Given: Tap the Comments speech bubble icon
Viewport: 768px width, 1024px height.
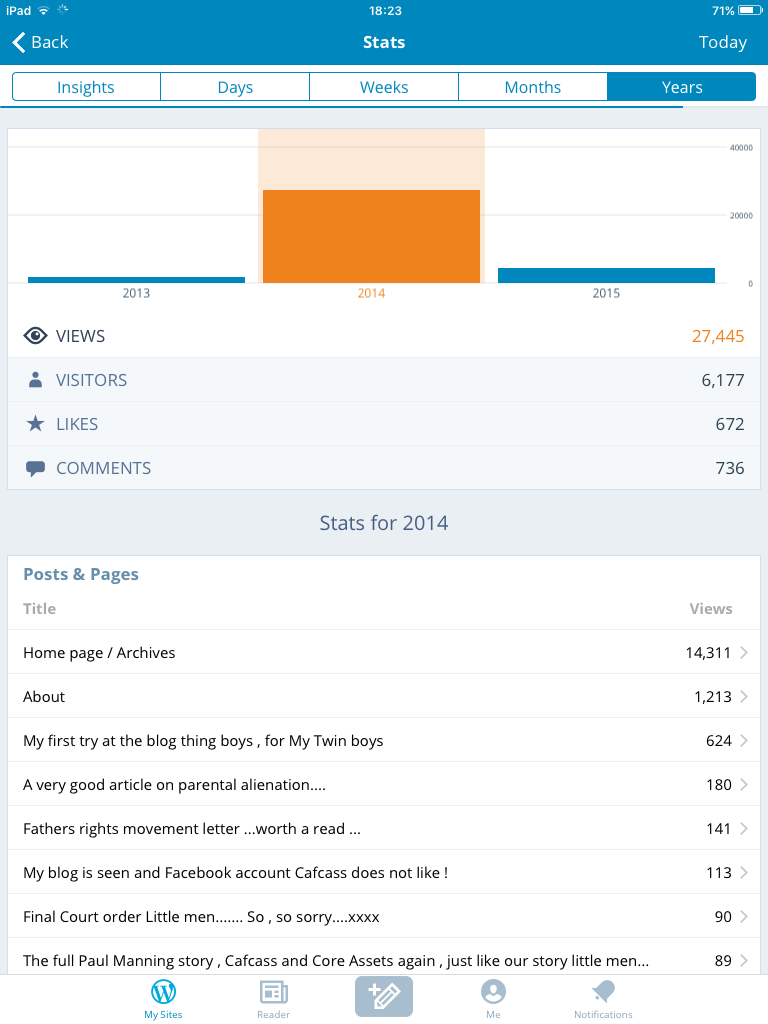Looking at the screenshot, I should 35,468.
